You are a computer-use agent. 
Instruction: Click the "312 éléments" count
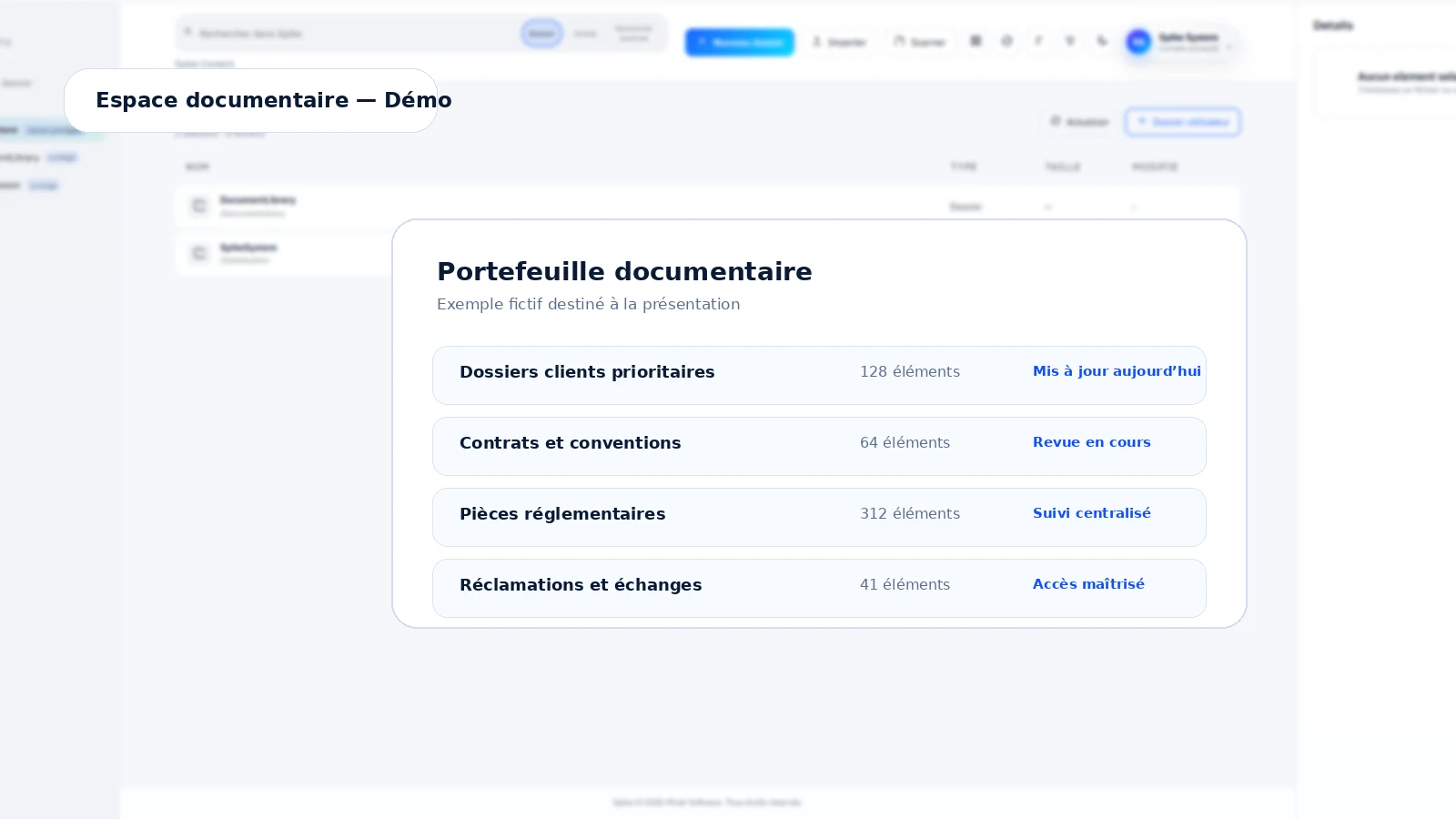(x=910, y=513)
